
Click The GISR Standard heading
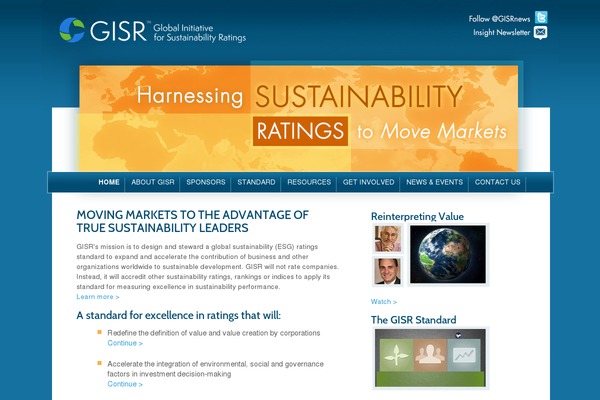413,320
